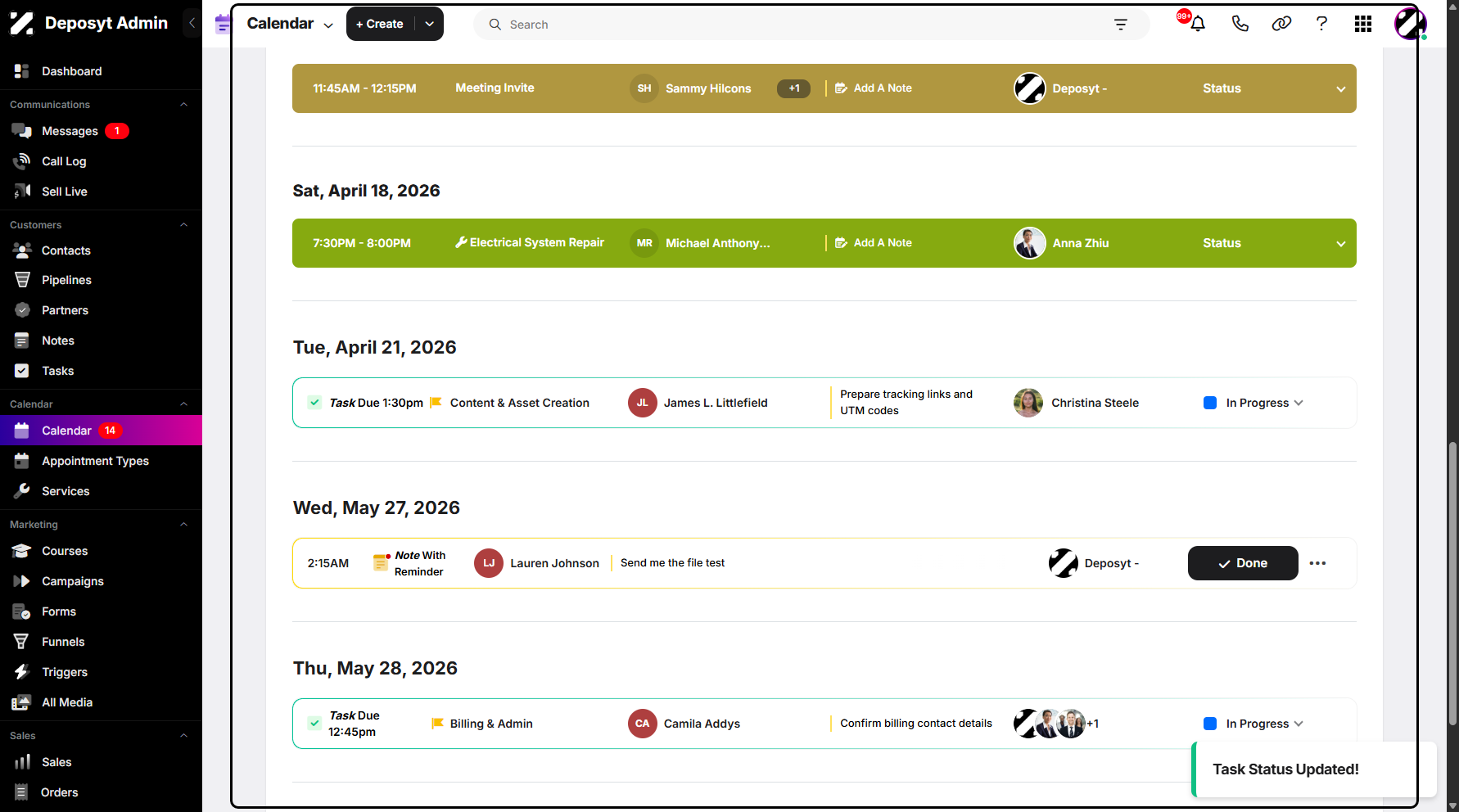
Task: Click the search filter icon
Action: pos(1121,25)
